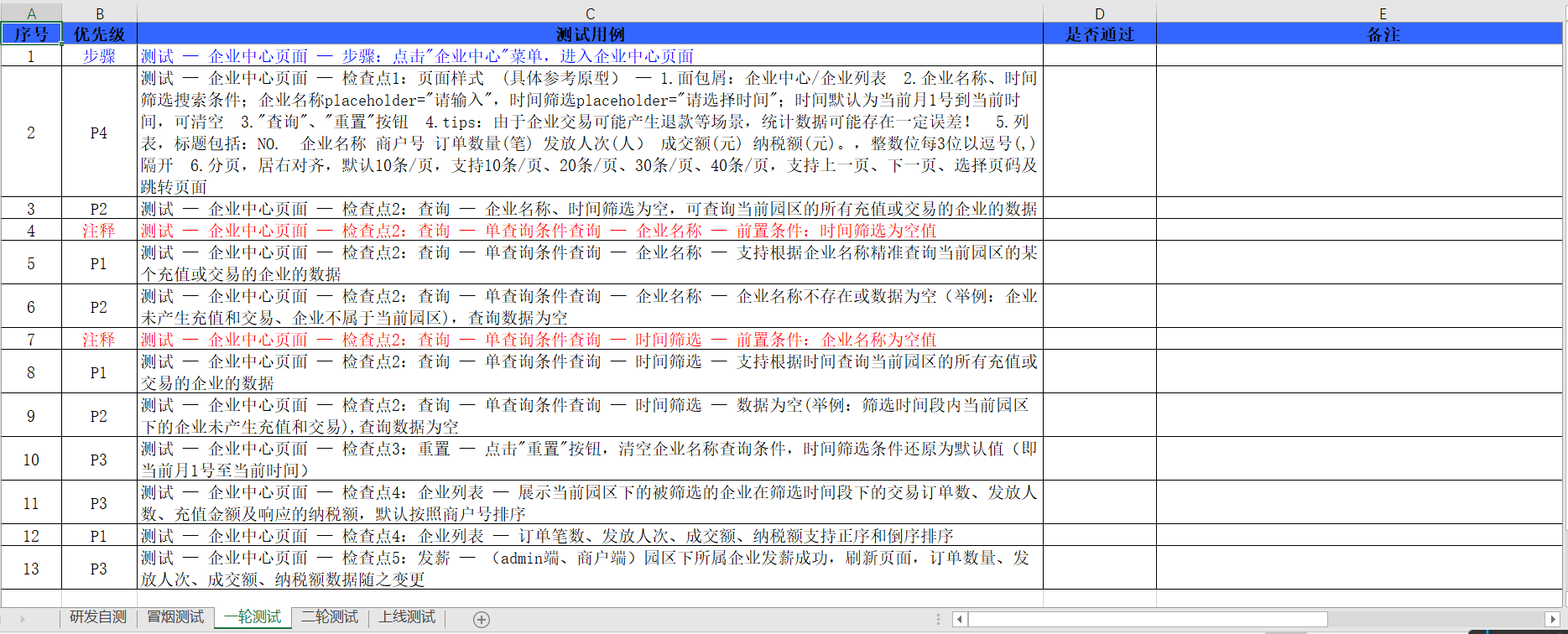Click the 优先级 header cell
The height and width of the screenshot is (634, 1568).
(x=100, y=34)
